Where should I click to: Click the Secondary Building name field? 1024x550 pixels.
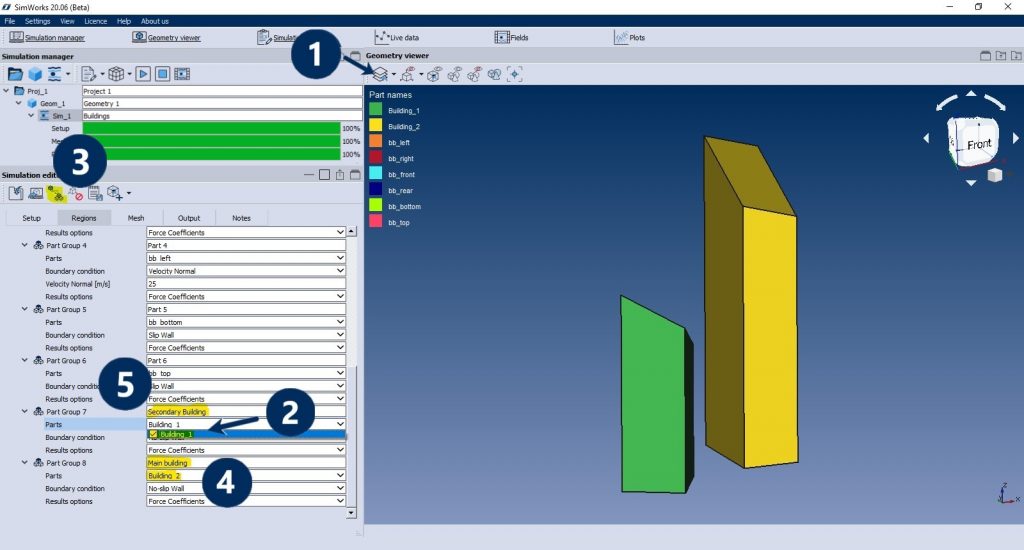246,412
